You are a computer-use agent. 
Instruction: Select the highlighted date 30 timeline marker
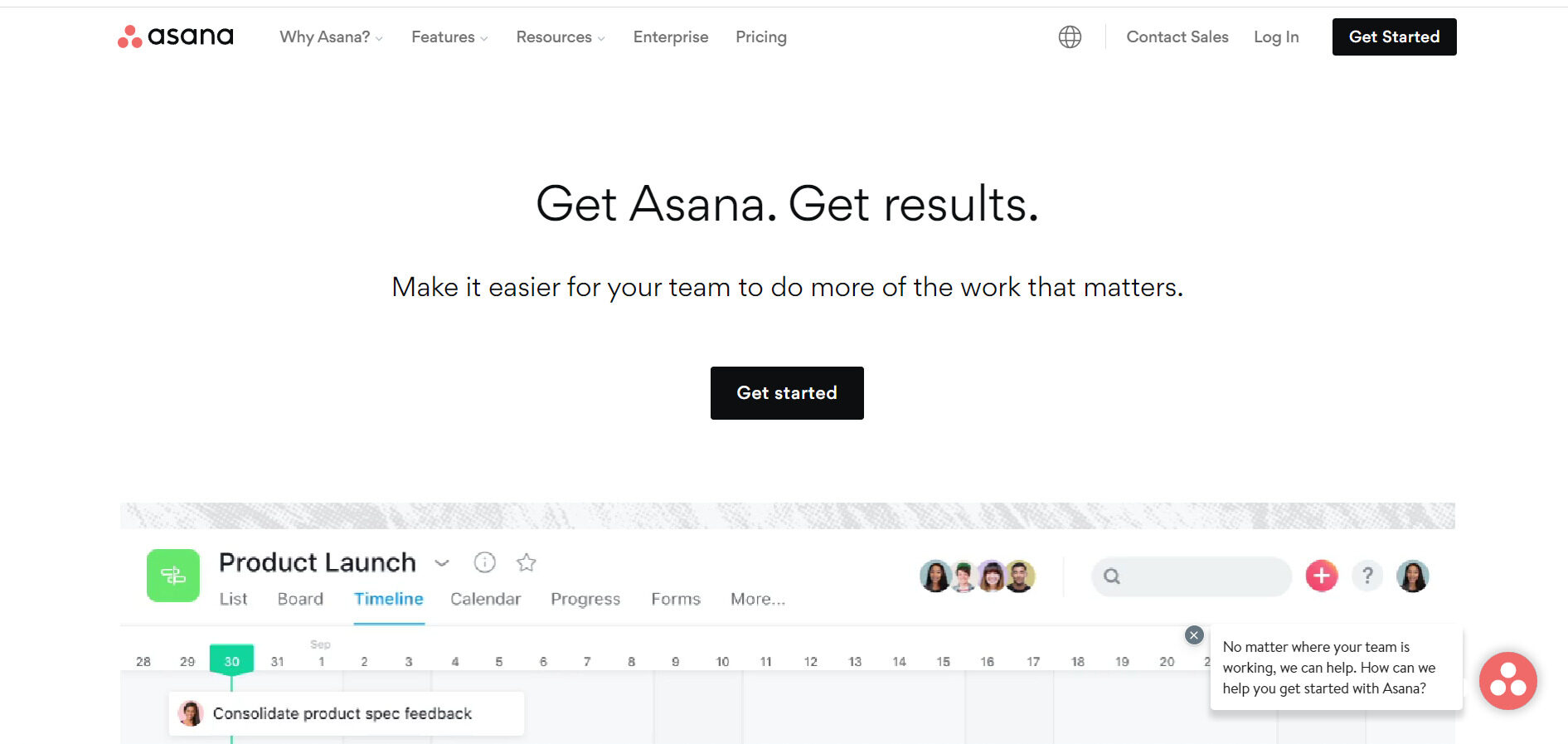tap(231, 661)
